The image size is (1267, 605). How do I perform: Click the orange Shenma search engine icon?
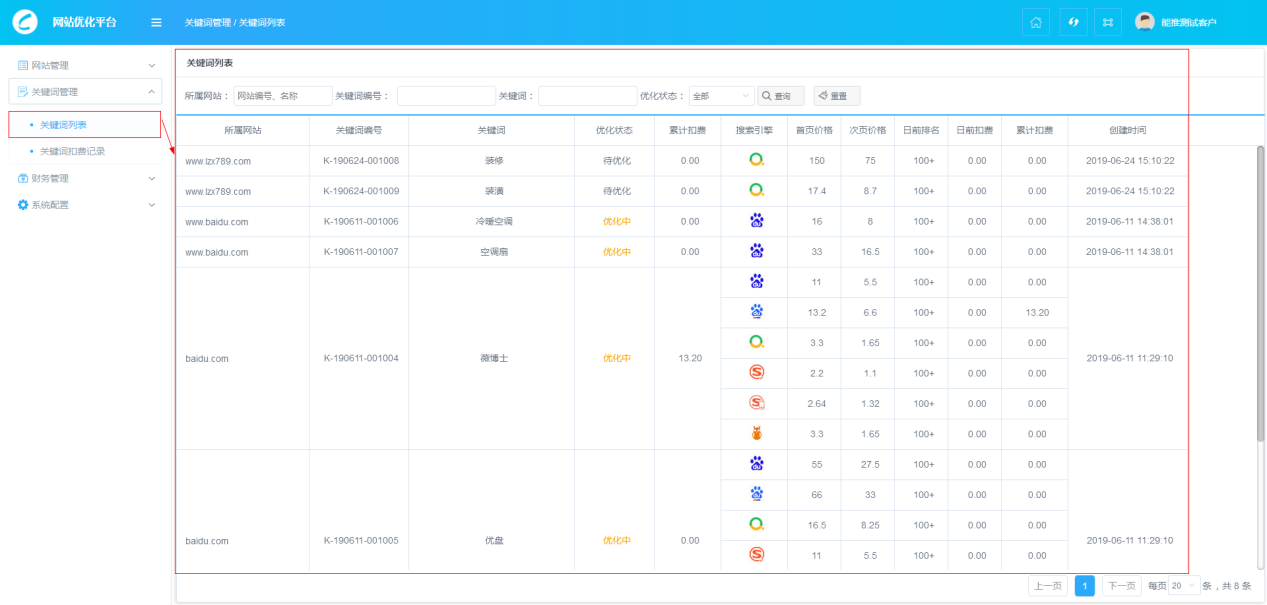coord(757,434)
